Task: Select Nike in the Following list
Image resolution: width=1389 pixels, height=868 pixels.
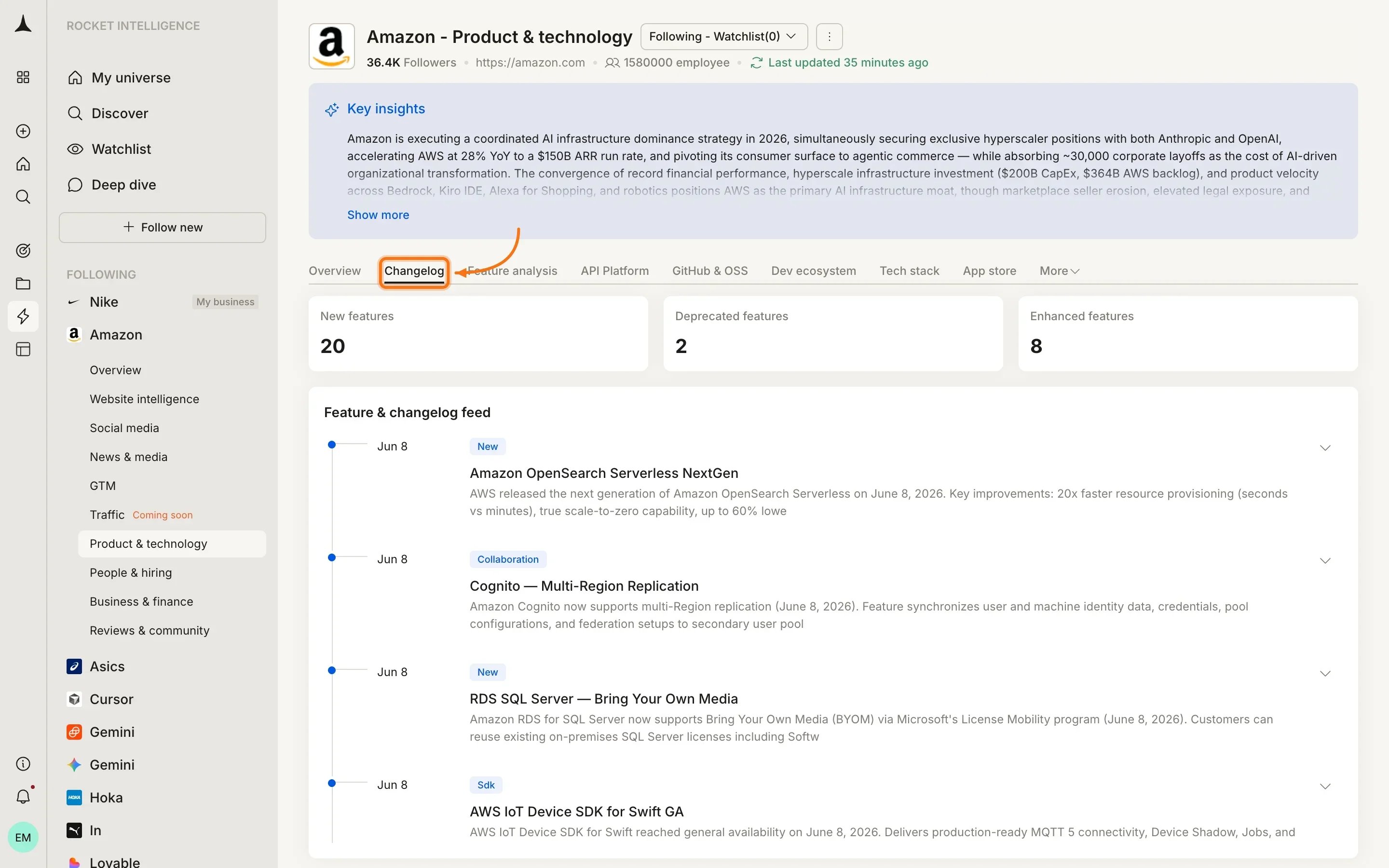Action: coord(104,302)
